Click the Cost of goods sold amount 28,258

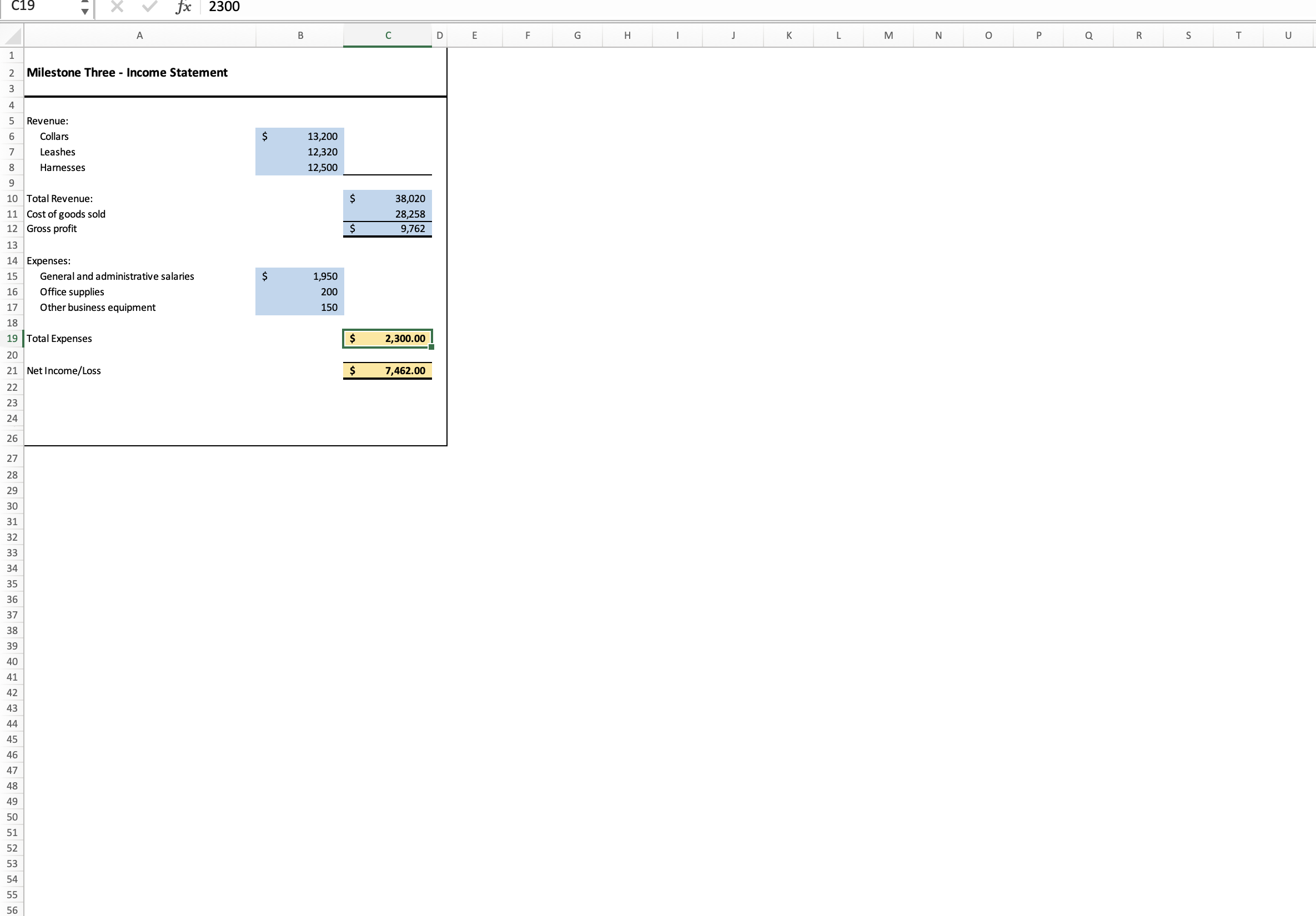pyautogui.click(x=388, y=214)
